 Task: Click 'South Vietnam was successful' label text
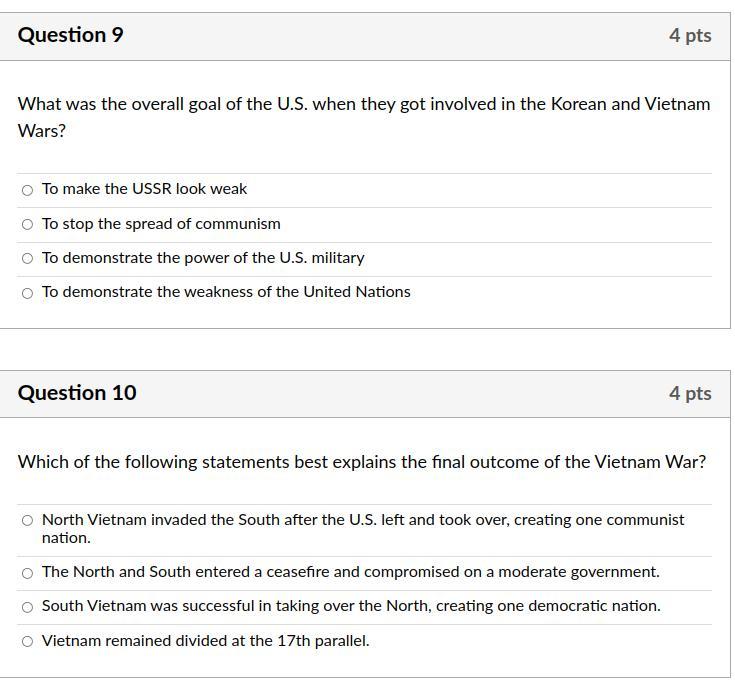pyautogui.click(x=351, y=606)
